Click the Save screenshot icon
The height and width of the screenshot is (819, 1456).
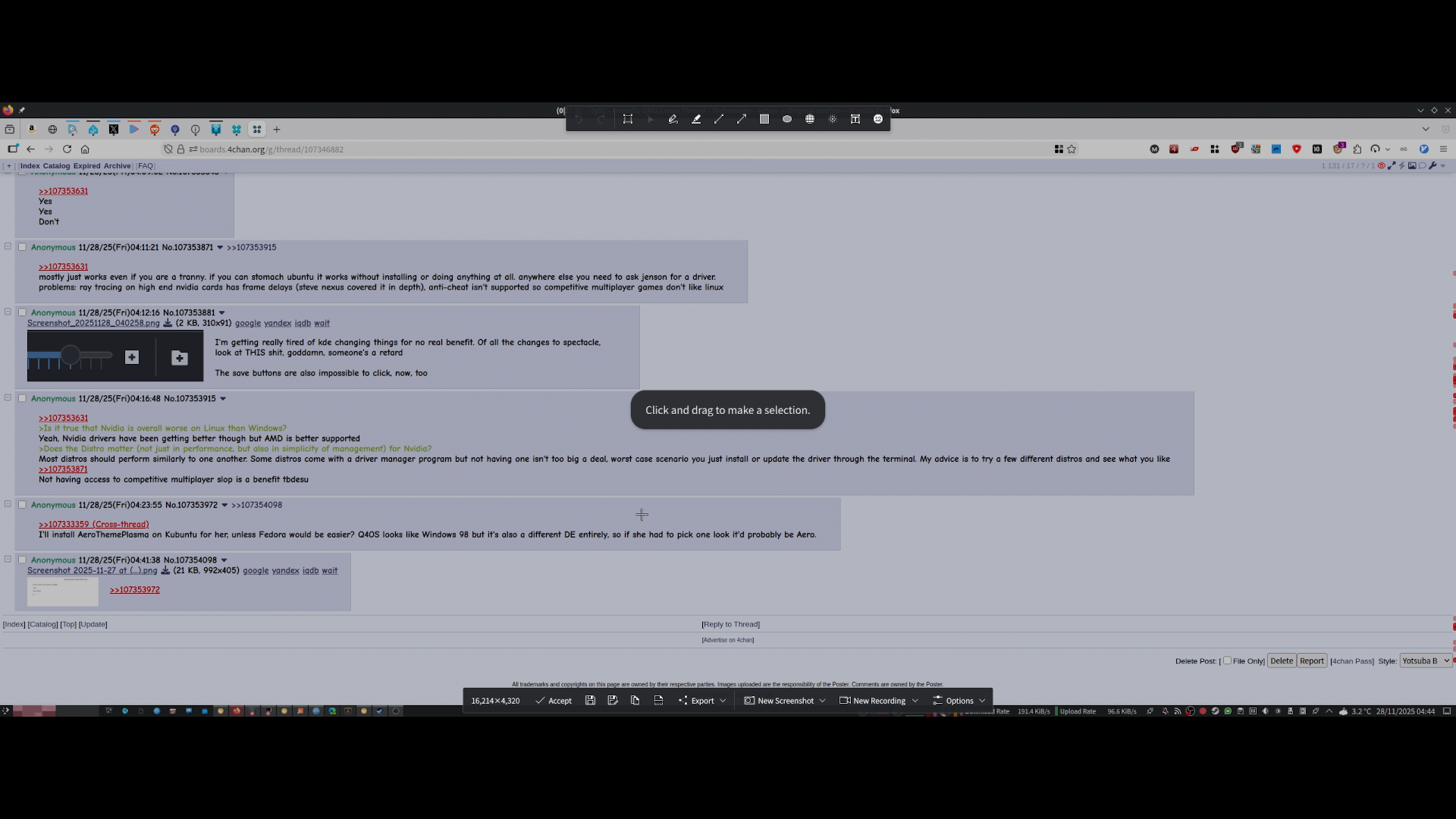click(x=590, y=701)
